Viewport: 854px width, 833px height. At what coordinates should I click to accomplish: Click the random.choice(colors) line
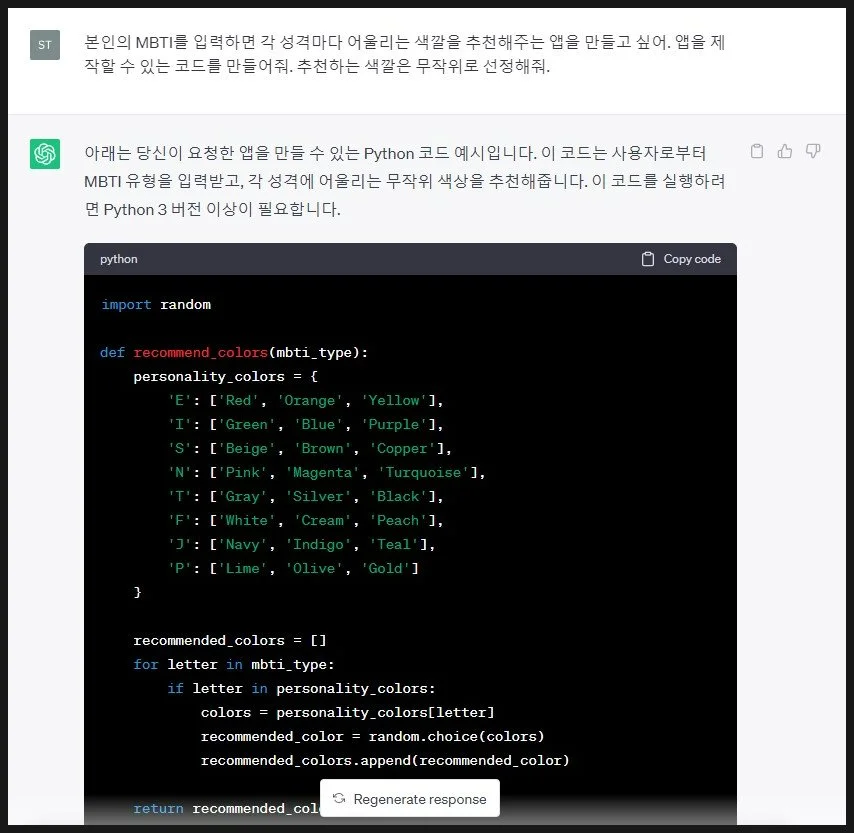point(373,736)
